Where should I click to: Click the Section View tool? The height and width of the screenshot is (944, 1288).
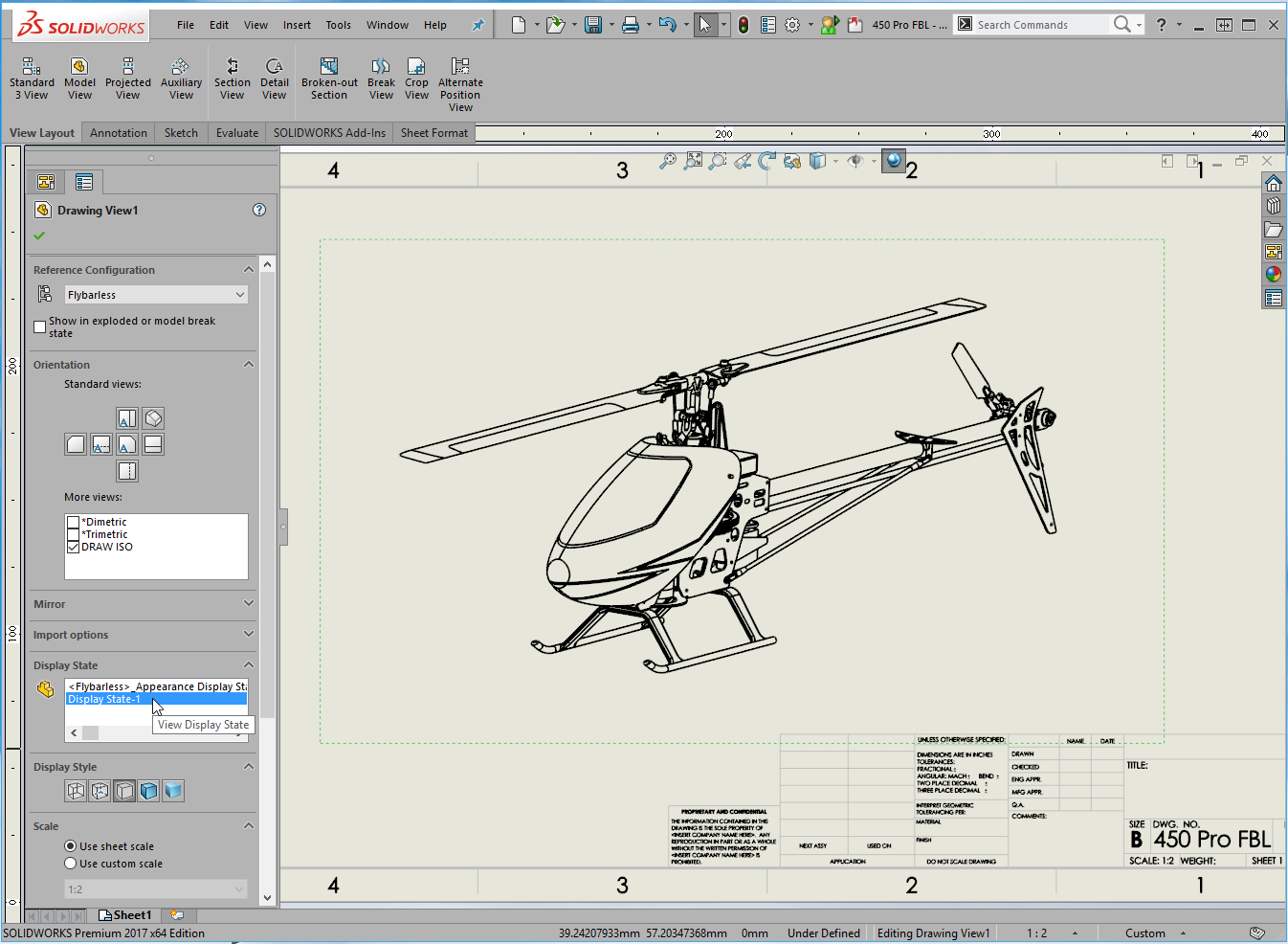(232, 78)
